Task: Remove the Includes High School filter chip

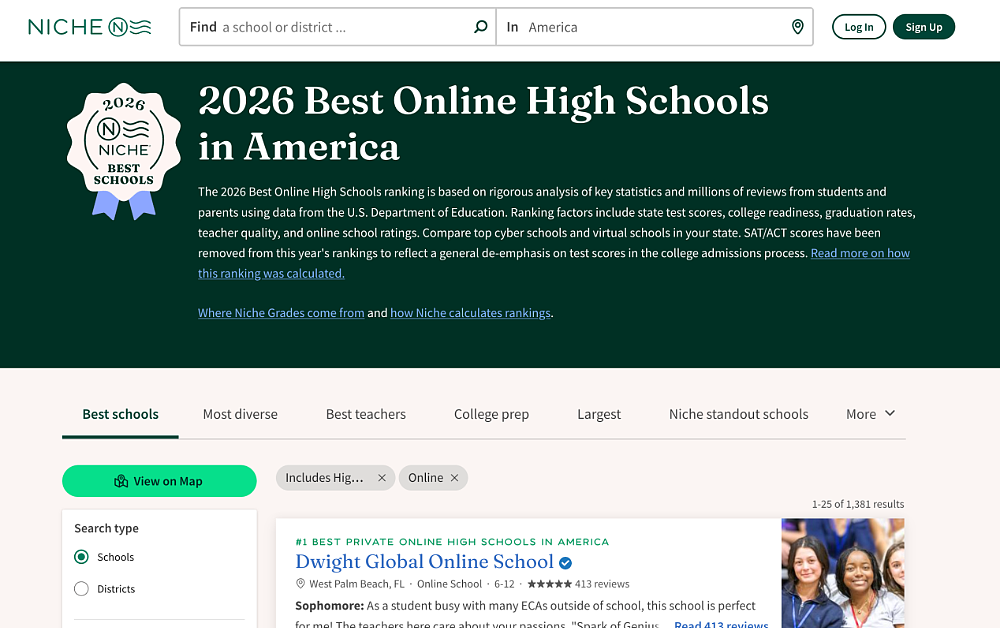Action: (x=381, y=478)
